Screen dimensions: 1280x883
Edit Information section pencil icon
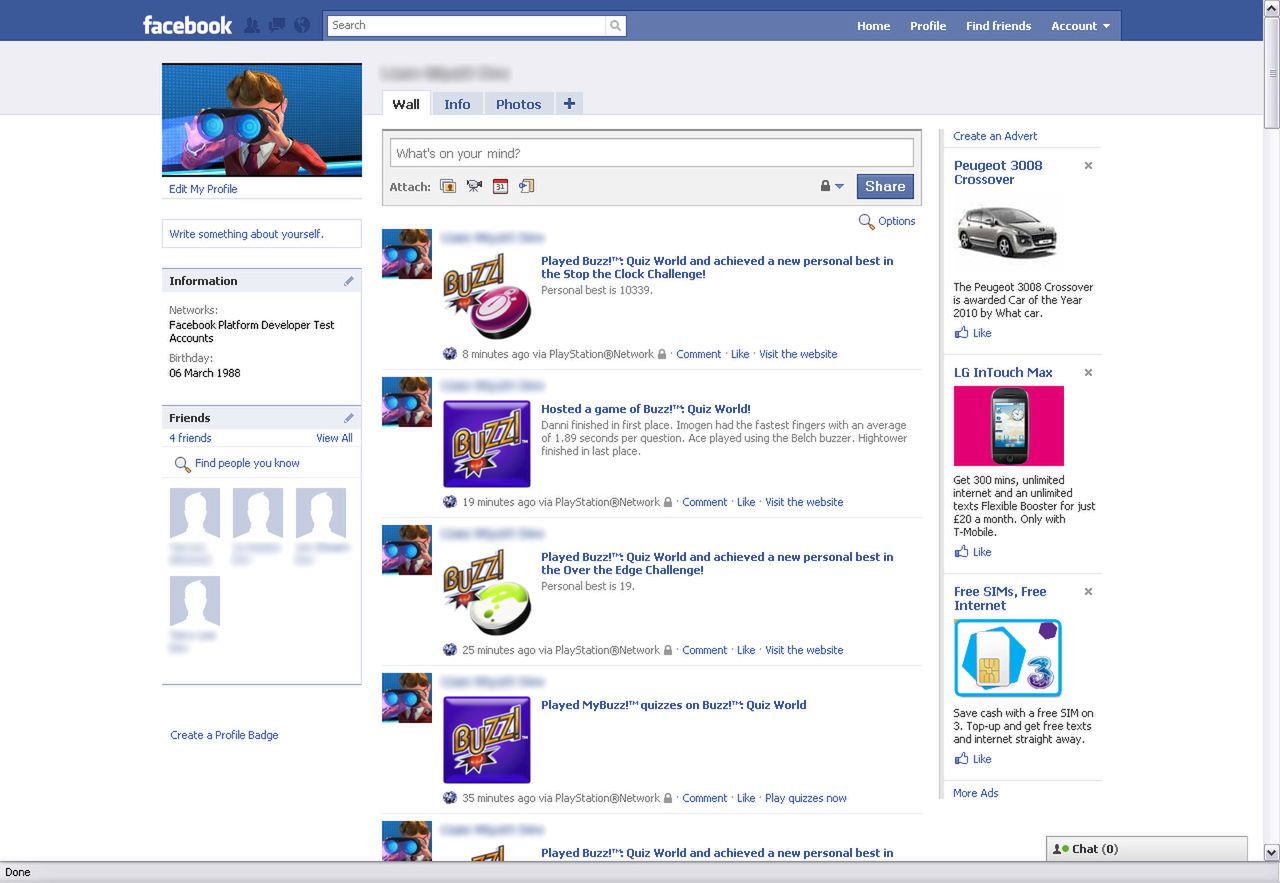[x=349, y=281]
